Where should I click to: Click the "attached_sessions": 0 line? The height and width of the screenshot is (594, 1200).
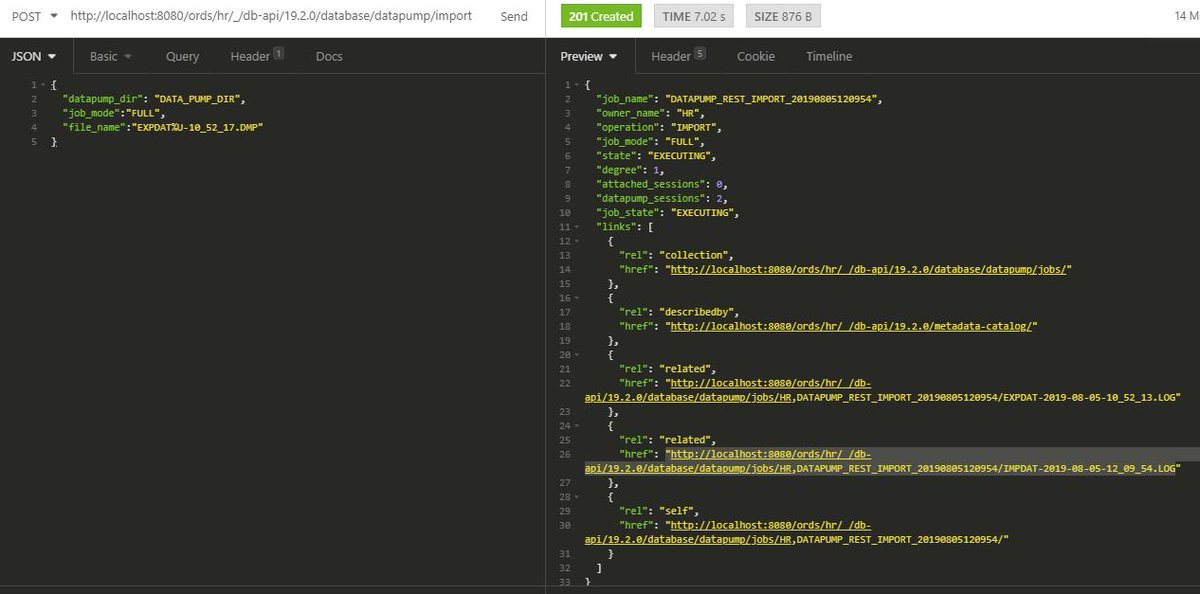662,185
